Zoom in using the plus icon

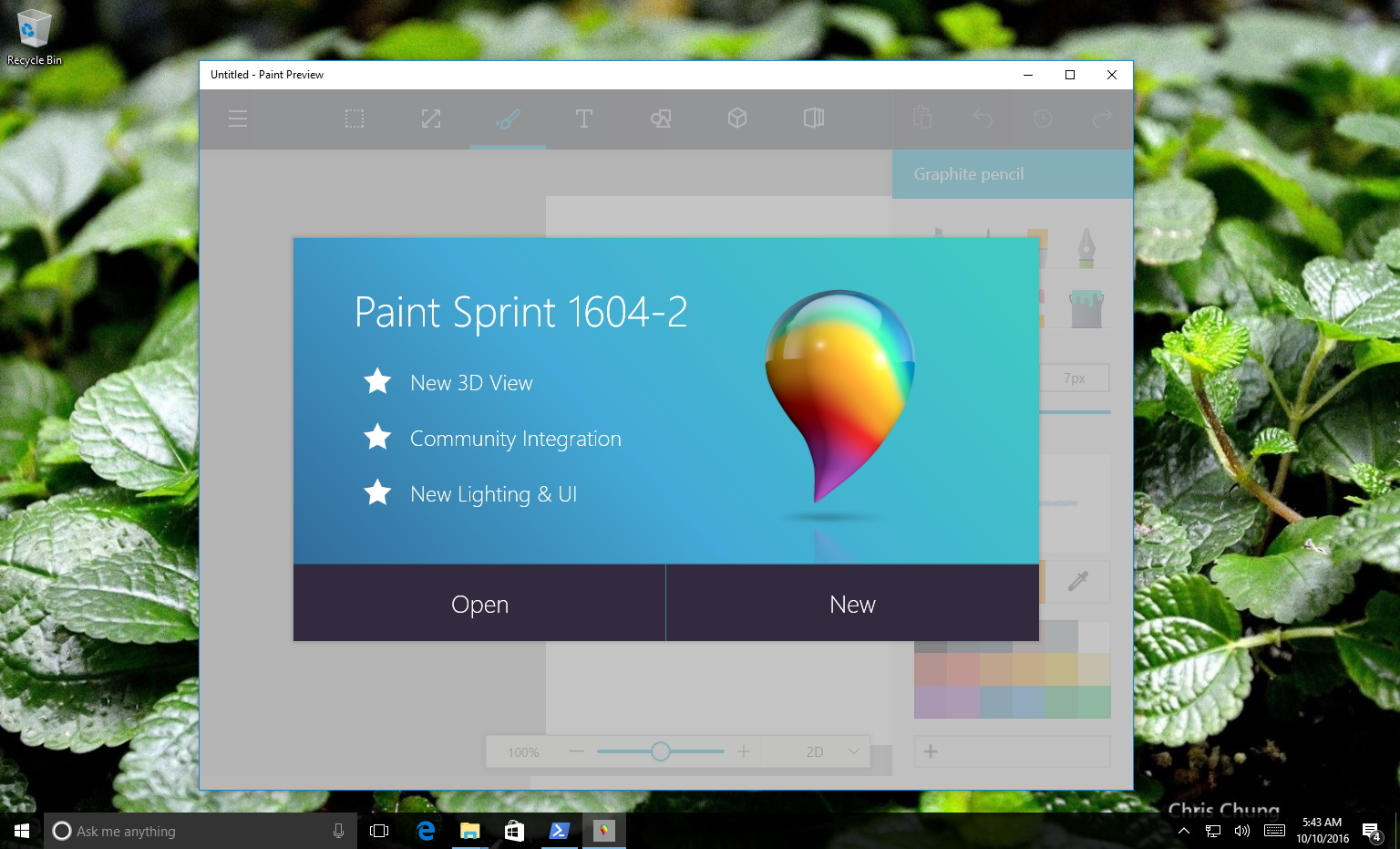click(744, 751)
